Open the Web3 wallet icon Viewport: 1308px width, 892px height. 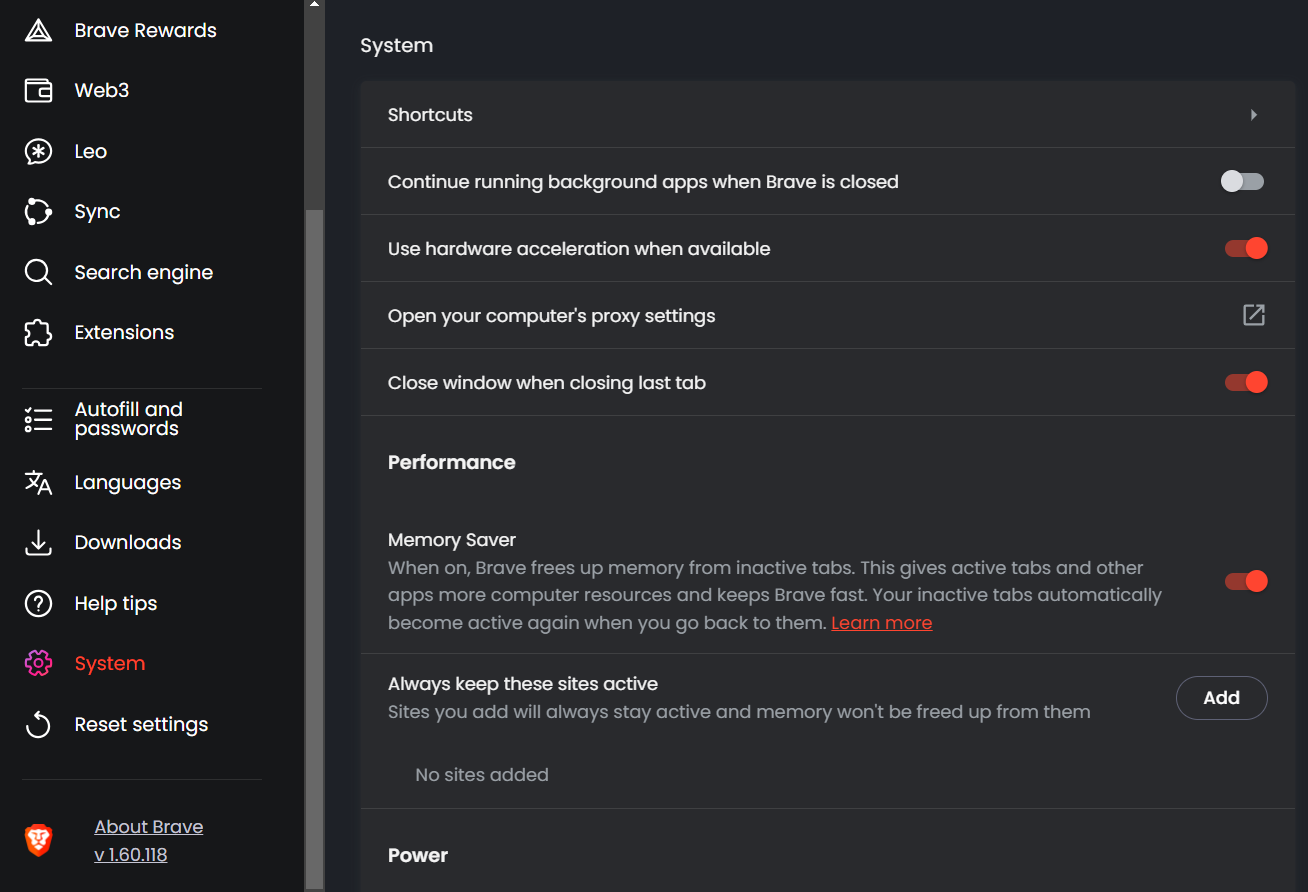[x=38, y=91]
